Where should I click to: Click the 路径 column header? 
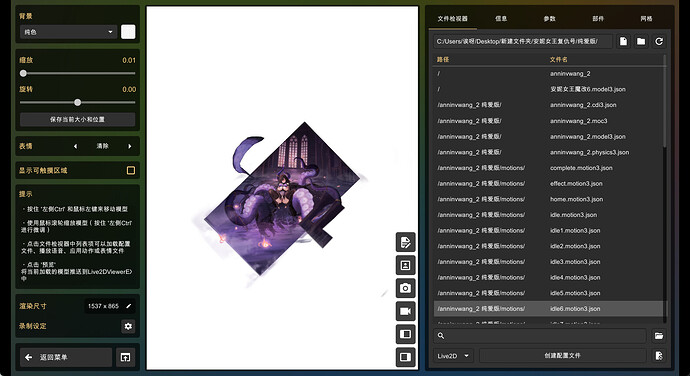click(443, 59)
